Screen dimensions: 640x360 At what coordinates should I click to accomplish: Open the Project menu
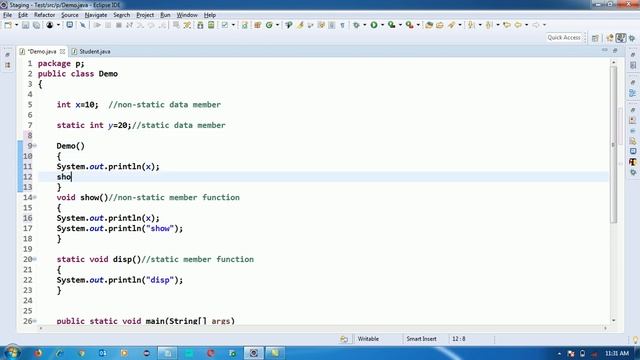point(145,15)
